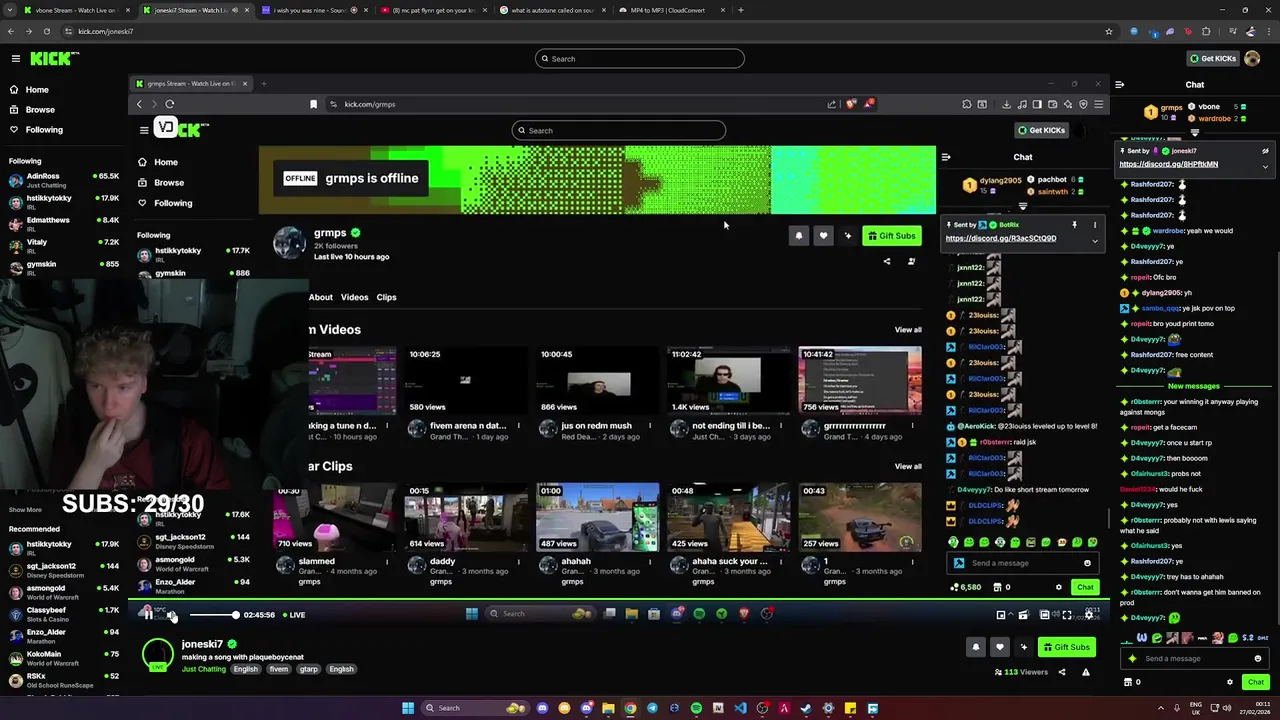
Task: Toggle follow heart for joneski7
Action: (x=999, y=648)
